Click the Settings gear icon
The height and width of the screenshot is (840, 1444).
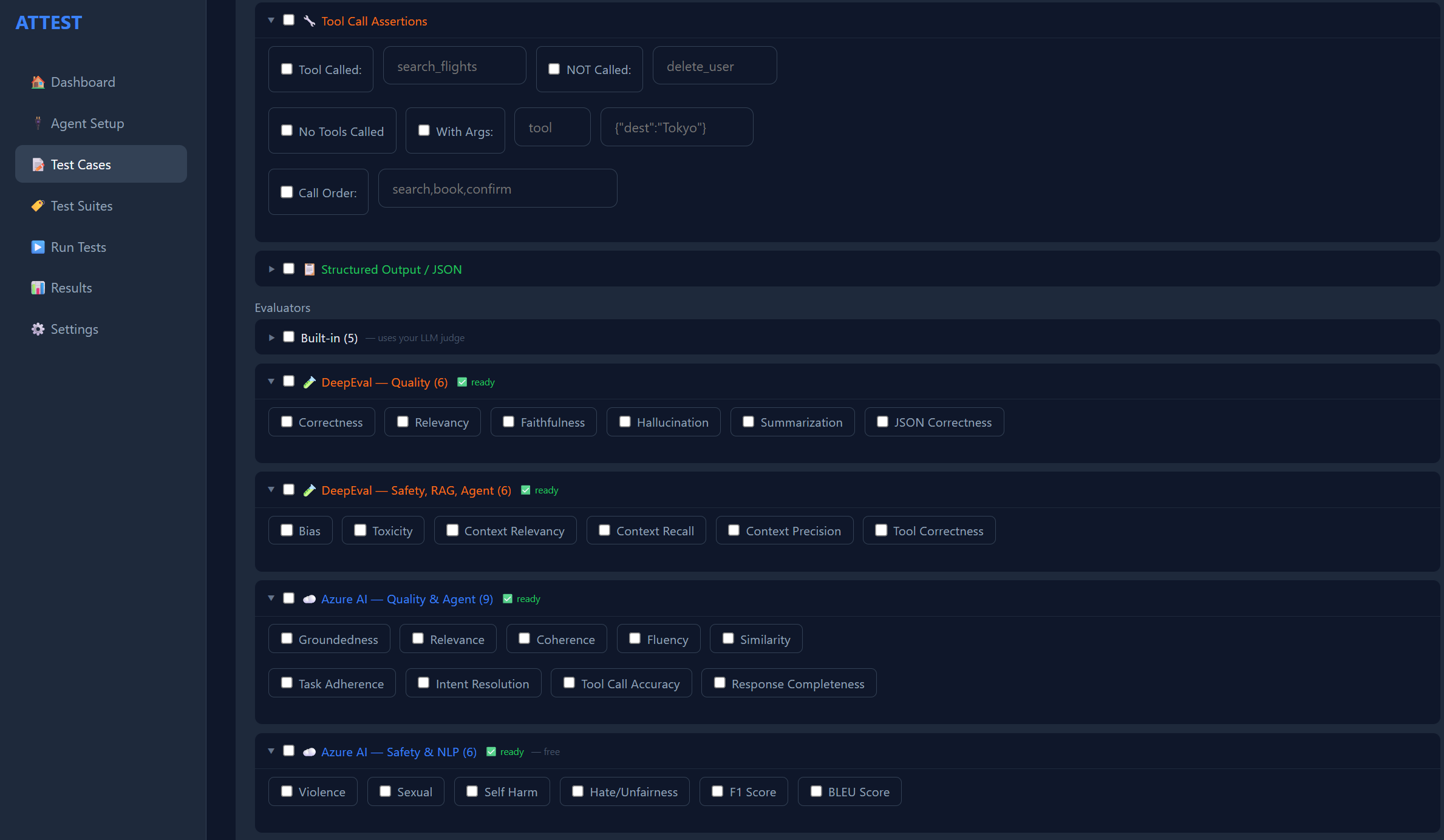(x=38, y=329)
